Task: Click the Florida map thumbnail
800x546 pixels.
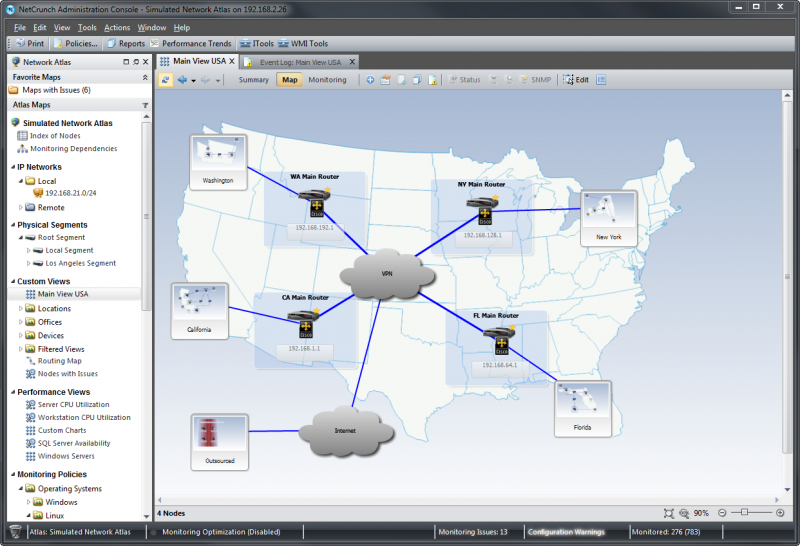Action: point(583,409)
